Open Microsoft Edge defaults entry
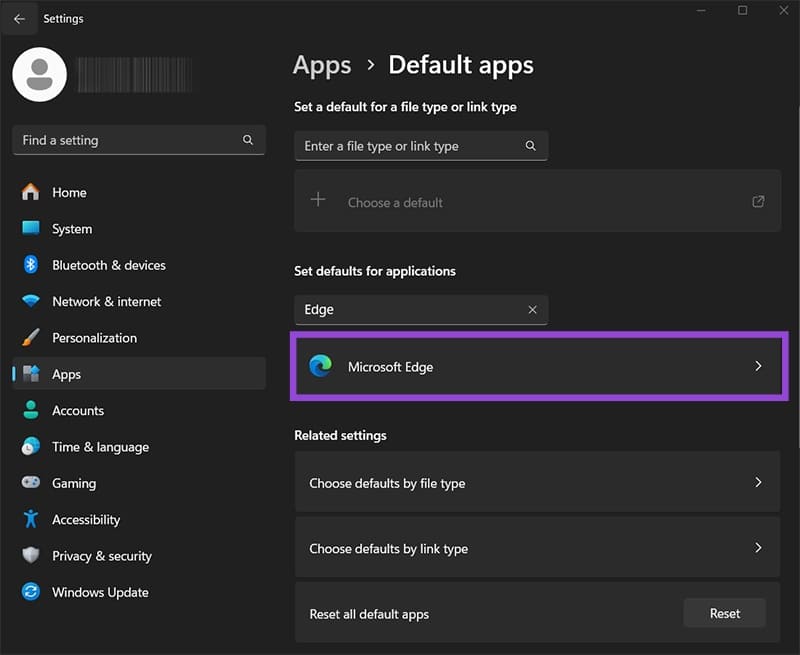800x655 pixels. (x=539, y=366)
